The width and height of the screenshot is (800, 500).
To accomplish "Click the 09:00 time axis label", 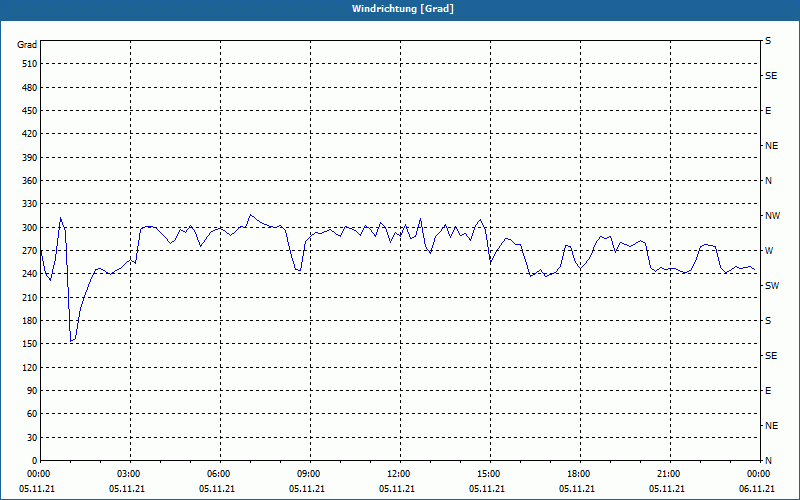I will tap(310, 474).
